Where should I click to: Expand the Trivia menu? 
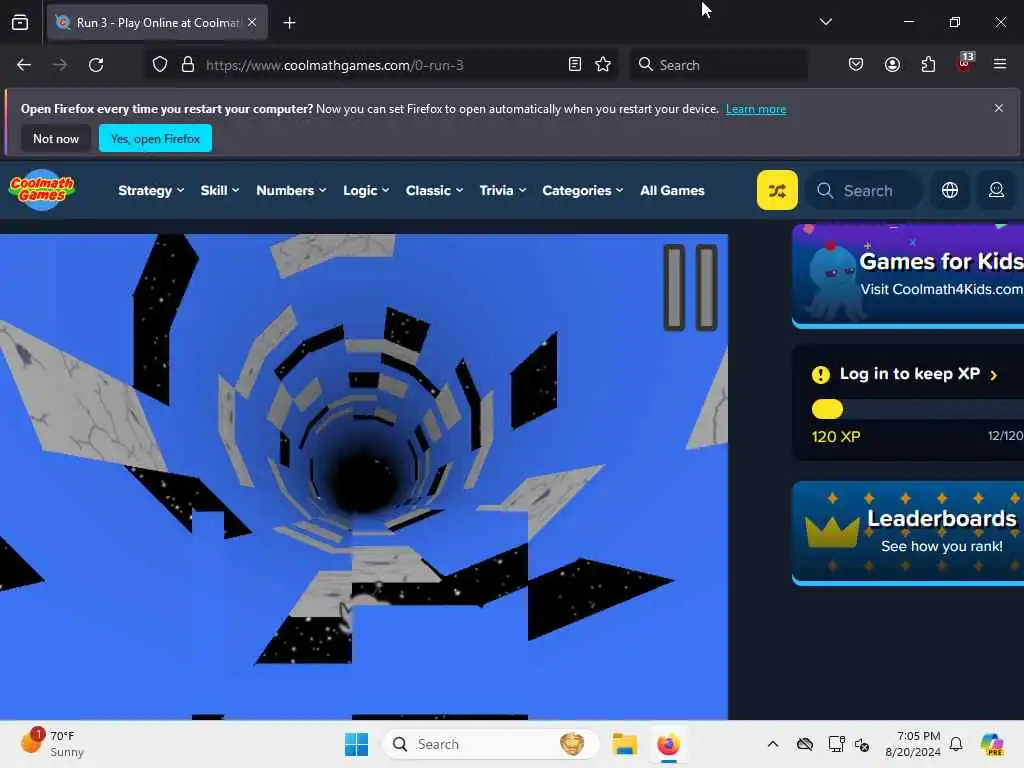tap(502, 191)
